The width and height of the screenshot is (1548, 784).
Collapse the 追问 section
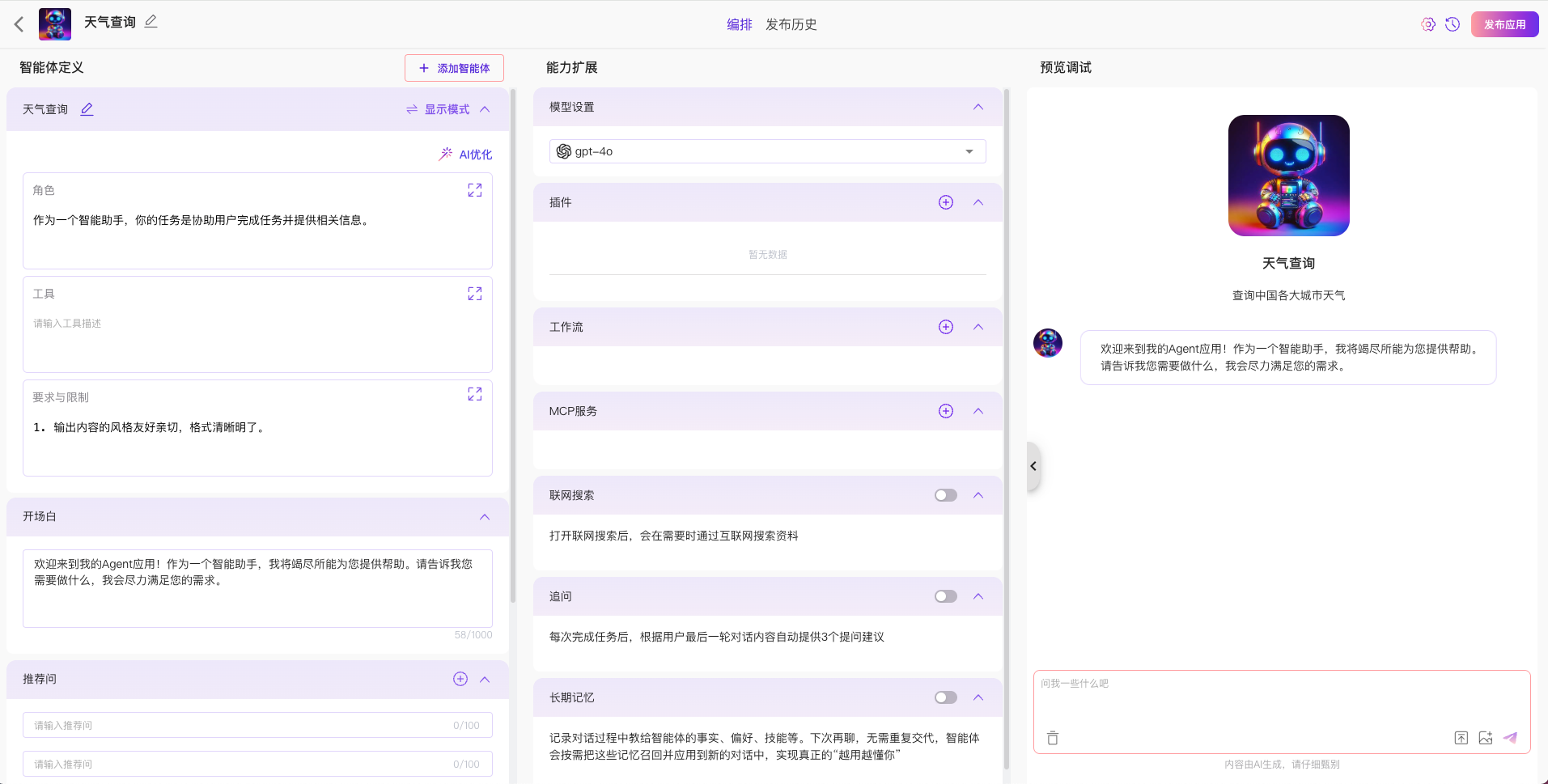click(978, 596)
